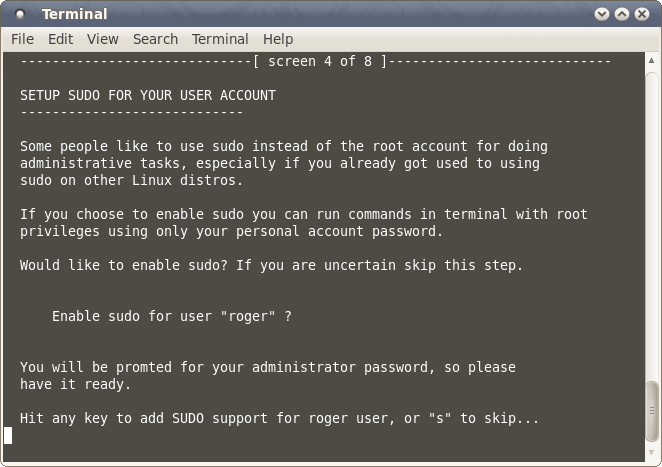Viewport: 662px width, 467px height.
Task: Open the Edit menu
Action: 60,39
